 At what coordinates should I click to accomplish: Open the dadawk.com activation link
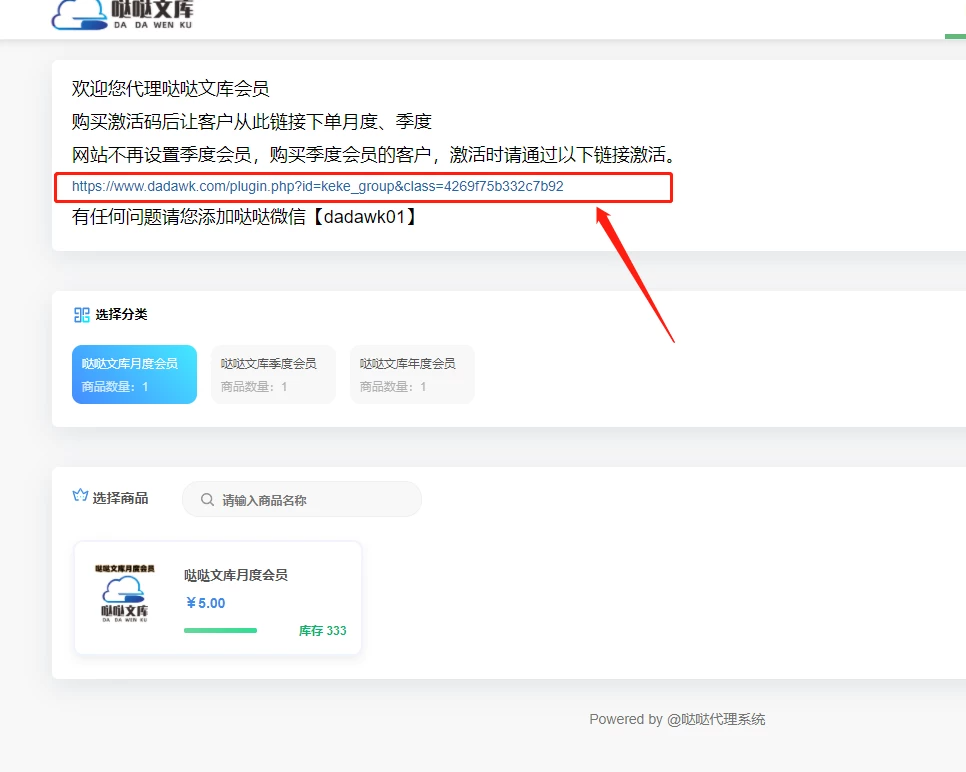pyautogui.click(x=317, y=186)
